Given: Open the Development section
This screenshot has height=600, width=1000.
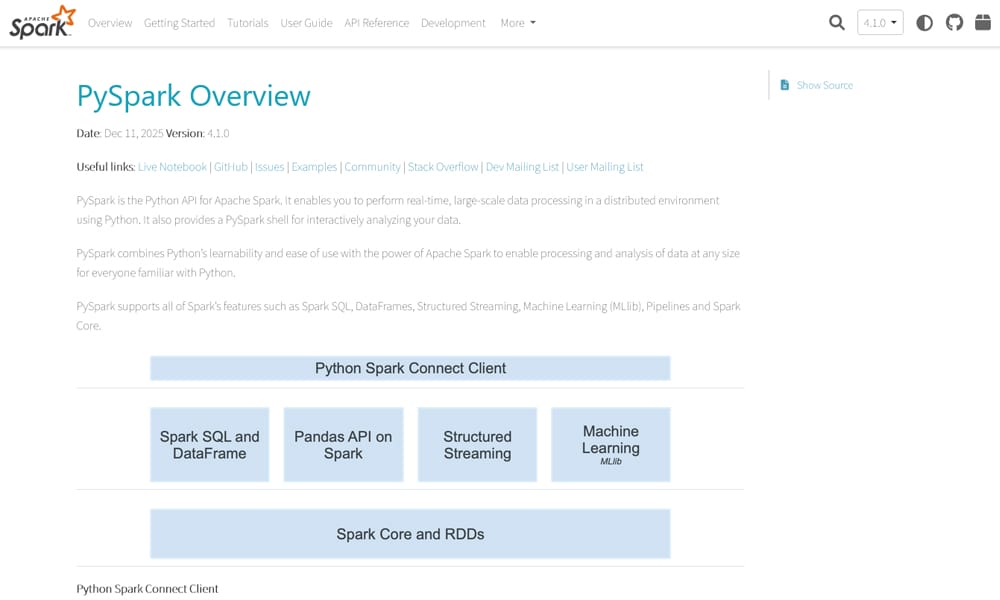Looking at the screenshot, I should tap(453, 23).
